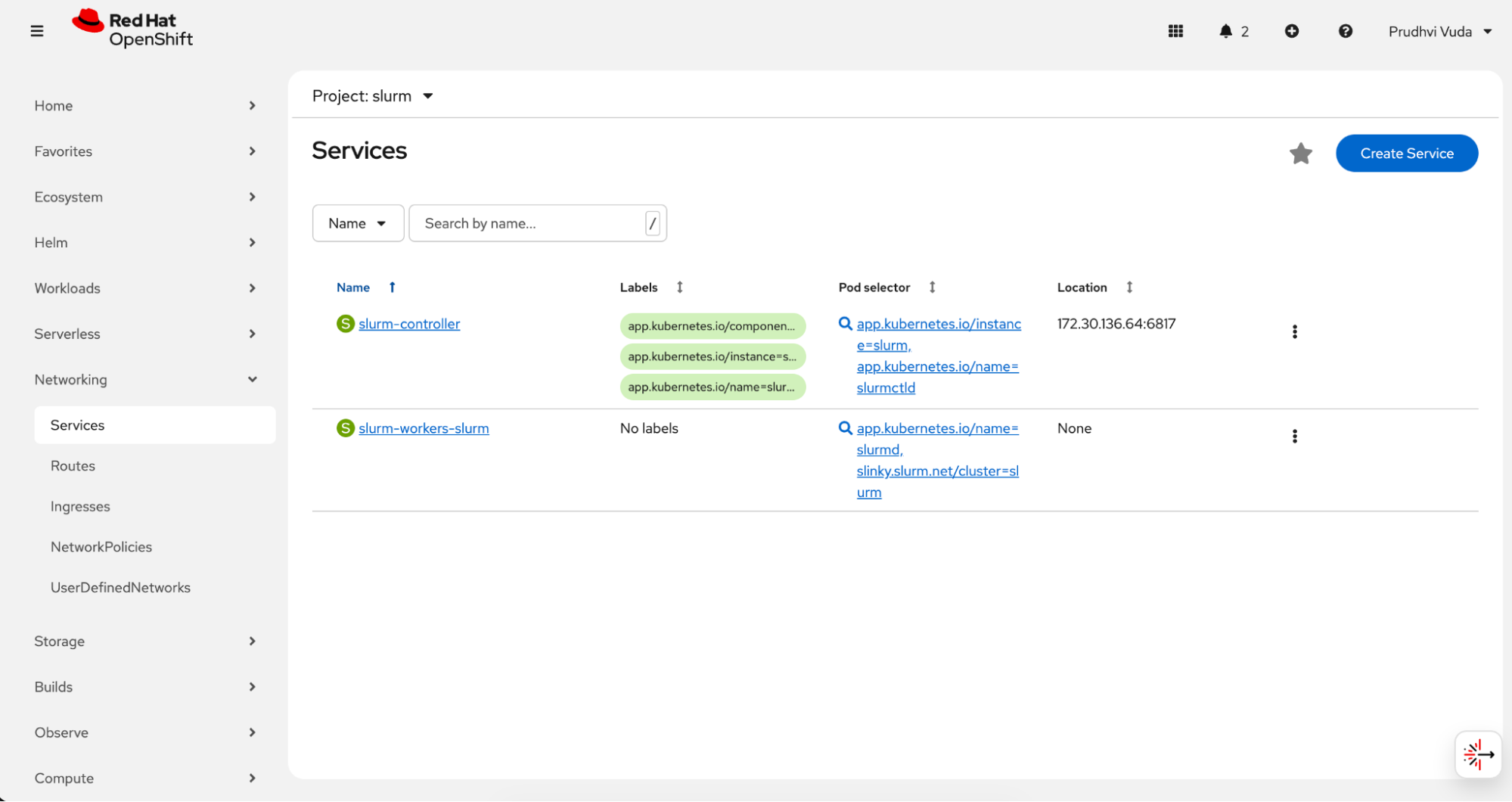Open kebab menu for slurm-controller row
The image size is (1512, 802).
pyautogui.click(x=1294, y=331)
